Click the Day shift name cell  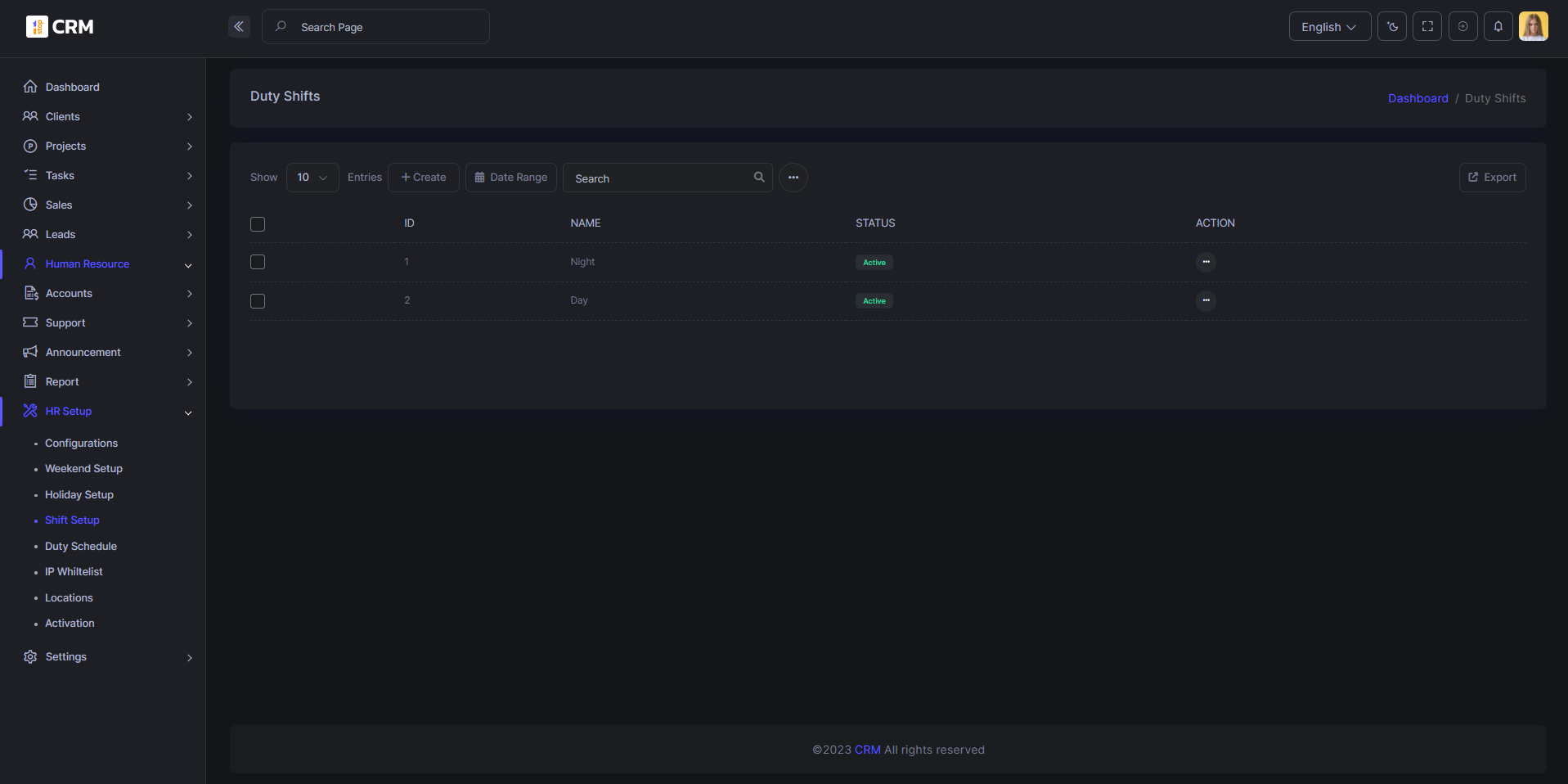click(579, 300)
